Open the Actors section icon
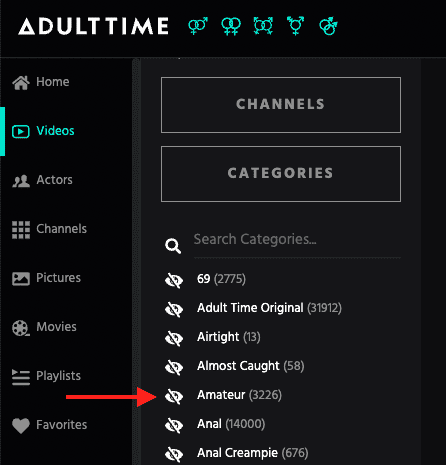 (21, 181)
